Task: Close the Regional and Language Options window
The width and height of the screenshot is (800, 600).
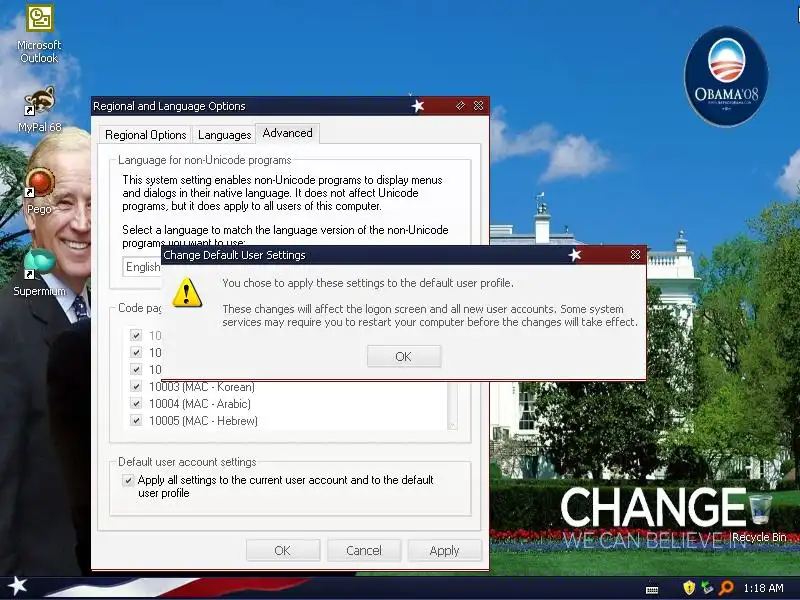Action: [479, 106]
